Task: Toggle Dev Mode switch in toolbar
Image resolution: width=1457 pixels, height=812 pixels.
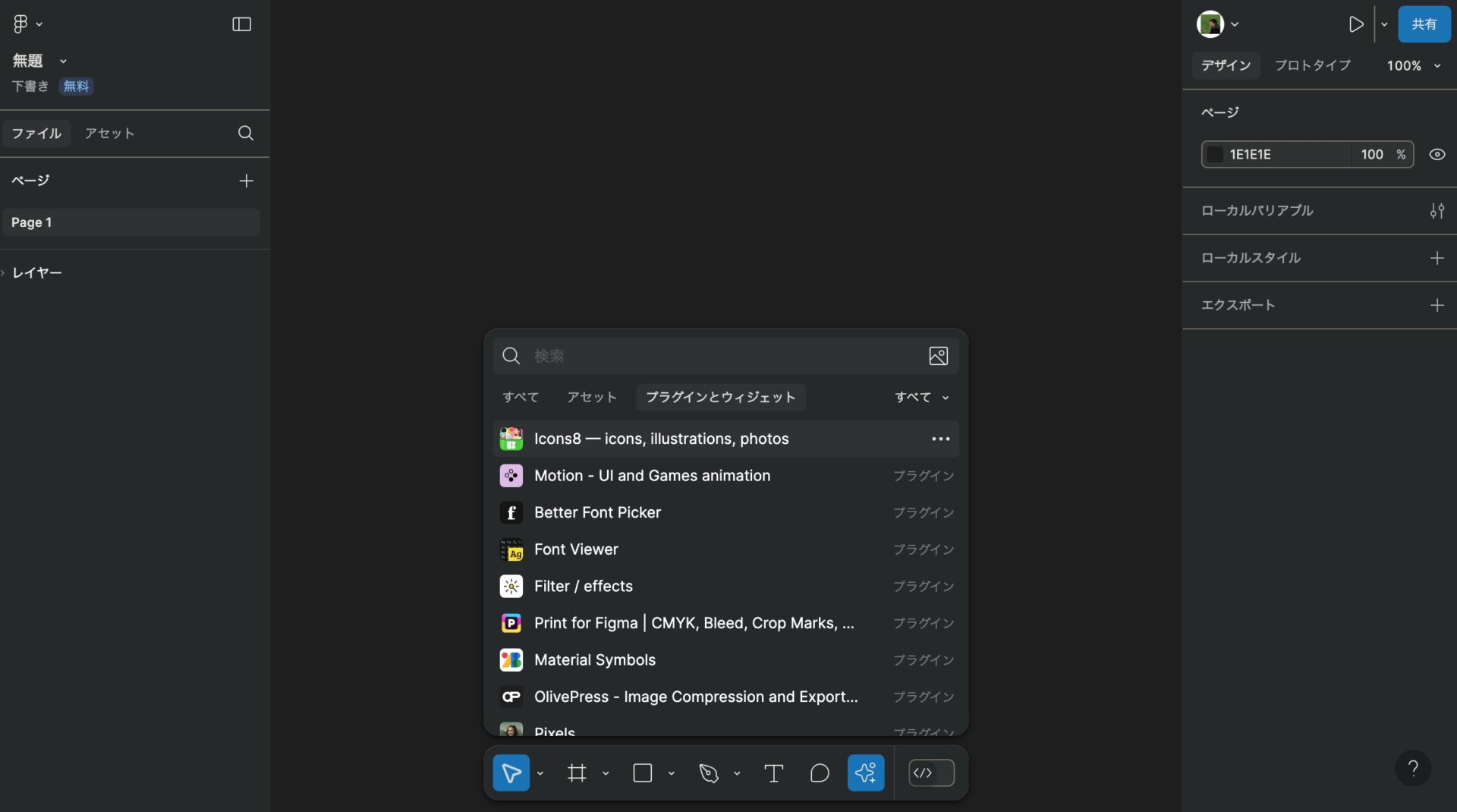Action: [x=931, y=773]
